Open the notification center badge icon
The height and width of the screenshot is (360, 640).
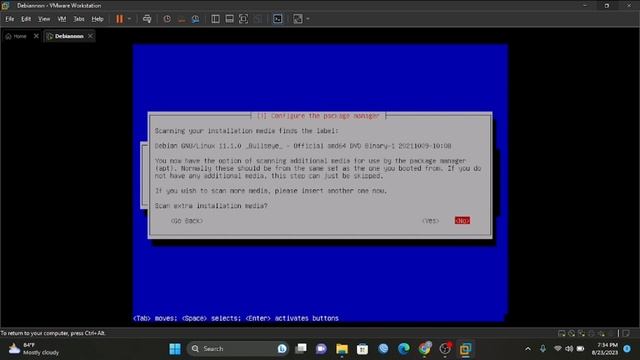[x=627, y=349]
